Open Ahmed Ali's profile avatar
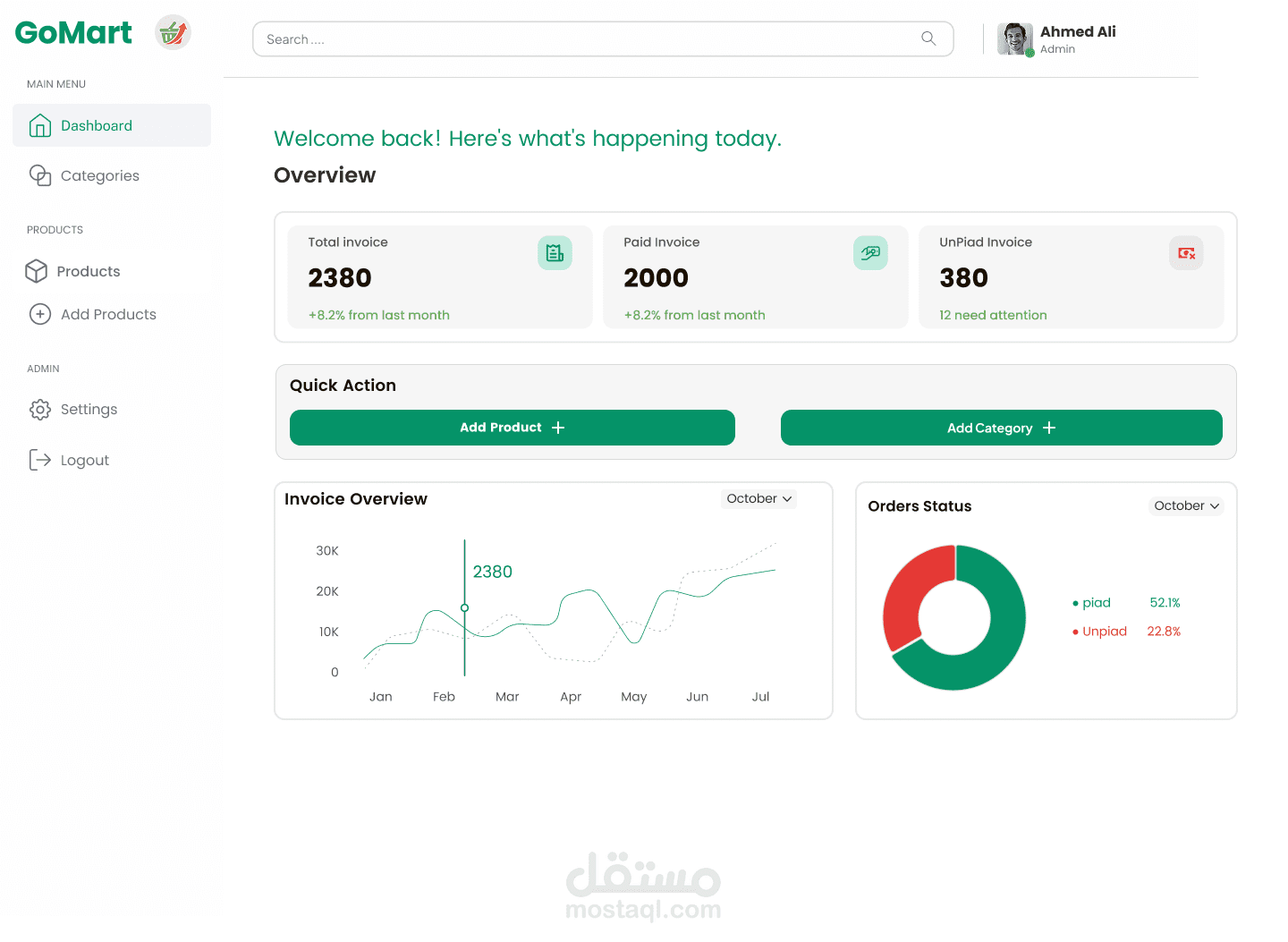The height and width of the screenshot is (942, 1288). (1015, 39)
